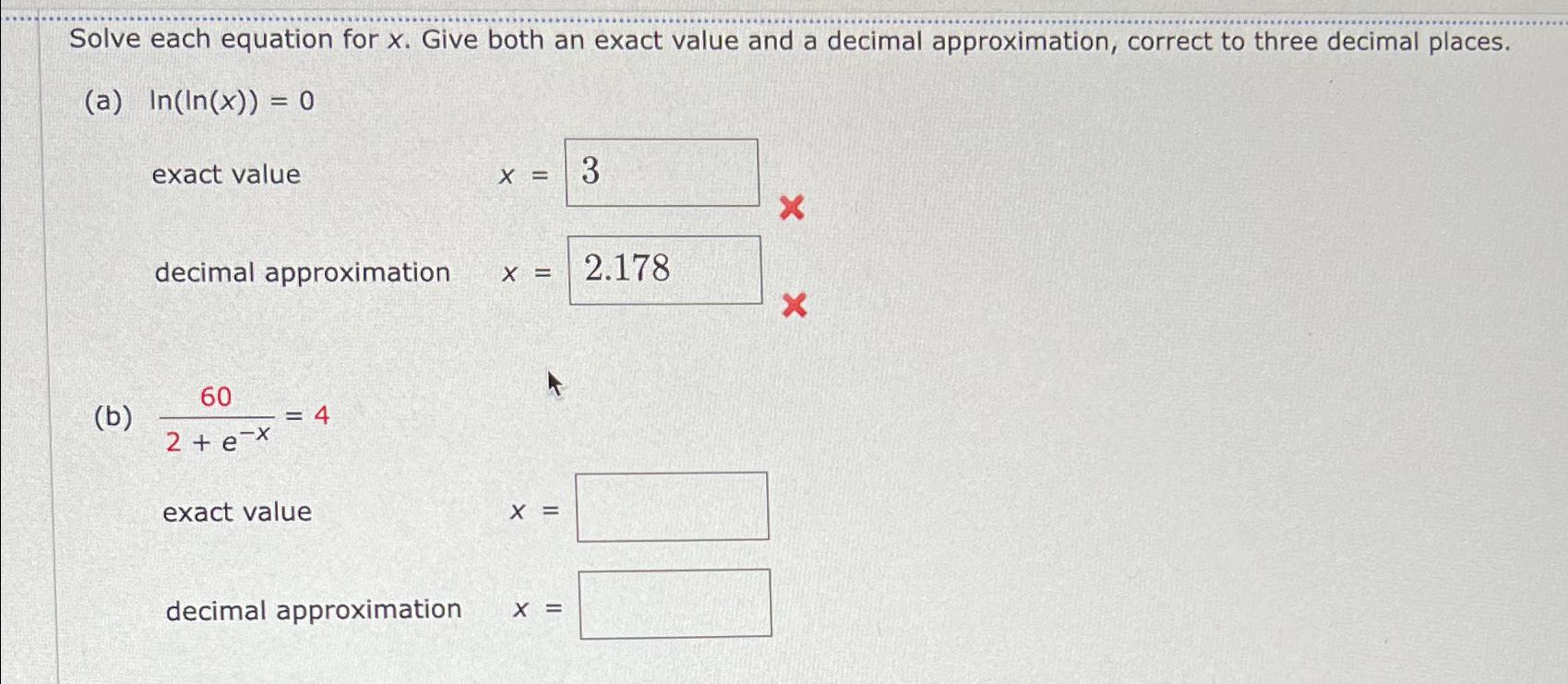1568x684 pixels.
Task: Click the empty exact value box for part (b)
Action: pos(673,505)
